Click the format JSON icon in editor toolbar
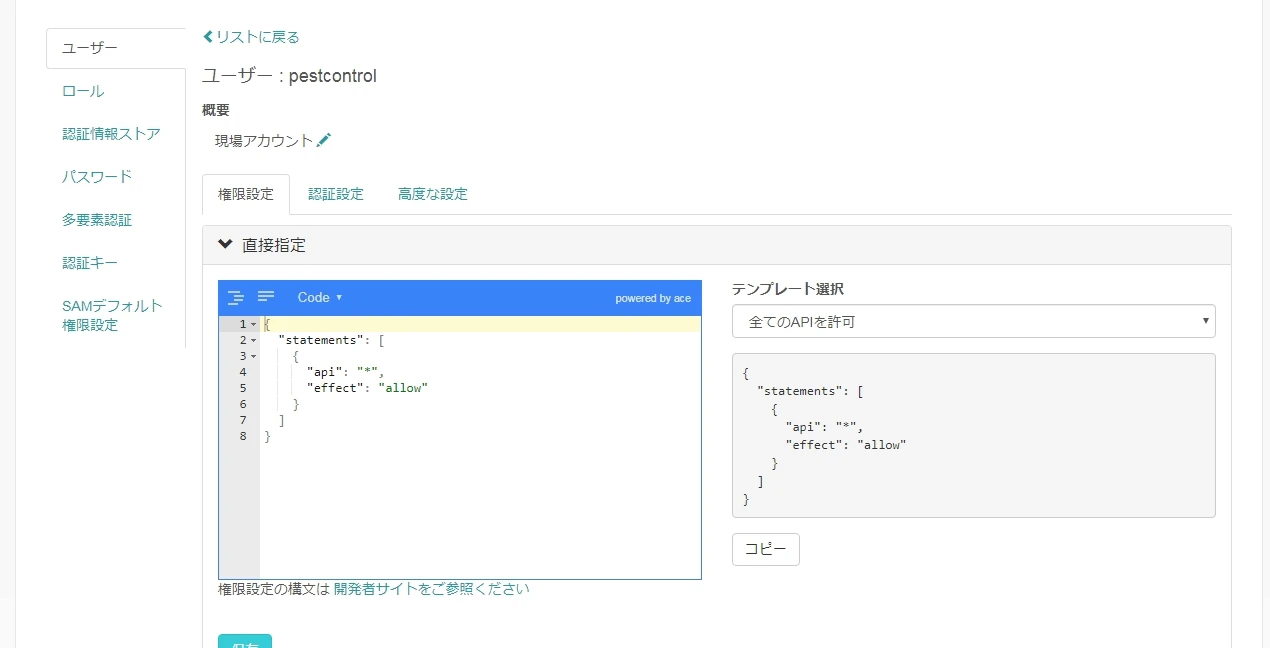This screenshot has height=648, width=1270. pyautogui.click(x=236, y=297)
